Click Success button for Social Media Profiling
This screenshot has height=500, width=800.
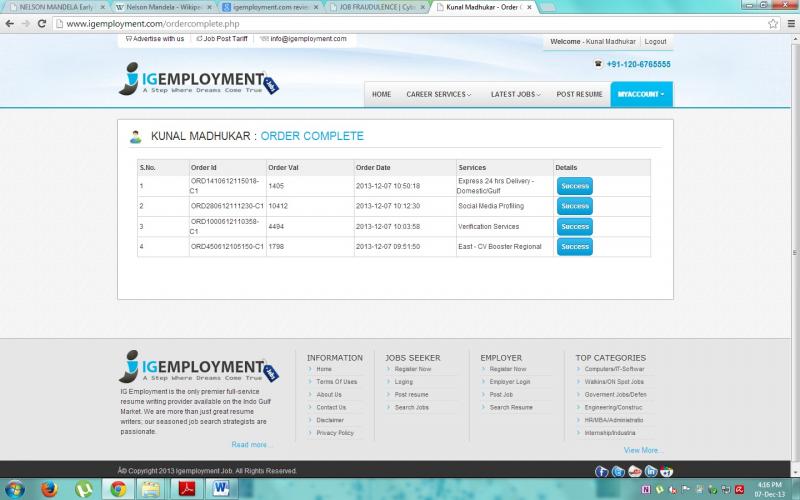(574, 206)
